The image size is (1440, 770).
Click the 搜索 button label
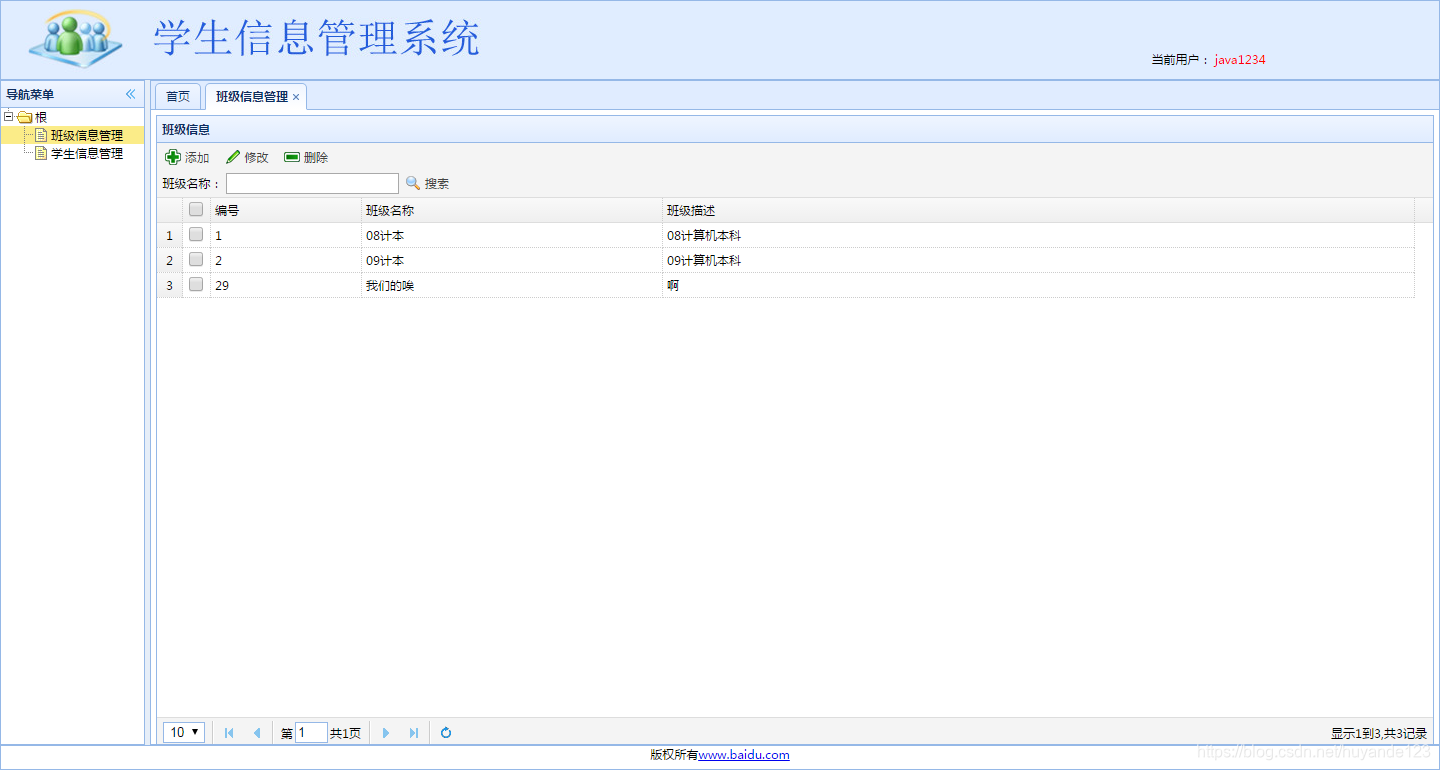[437, 184]
